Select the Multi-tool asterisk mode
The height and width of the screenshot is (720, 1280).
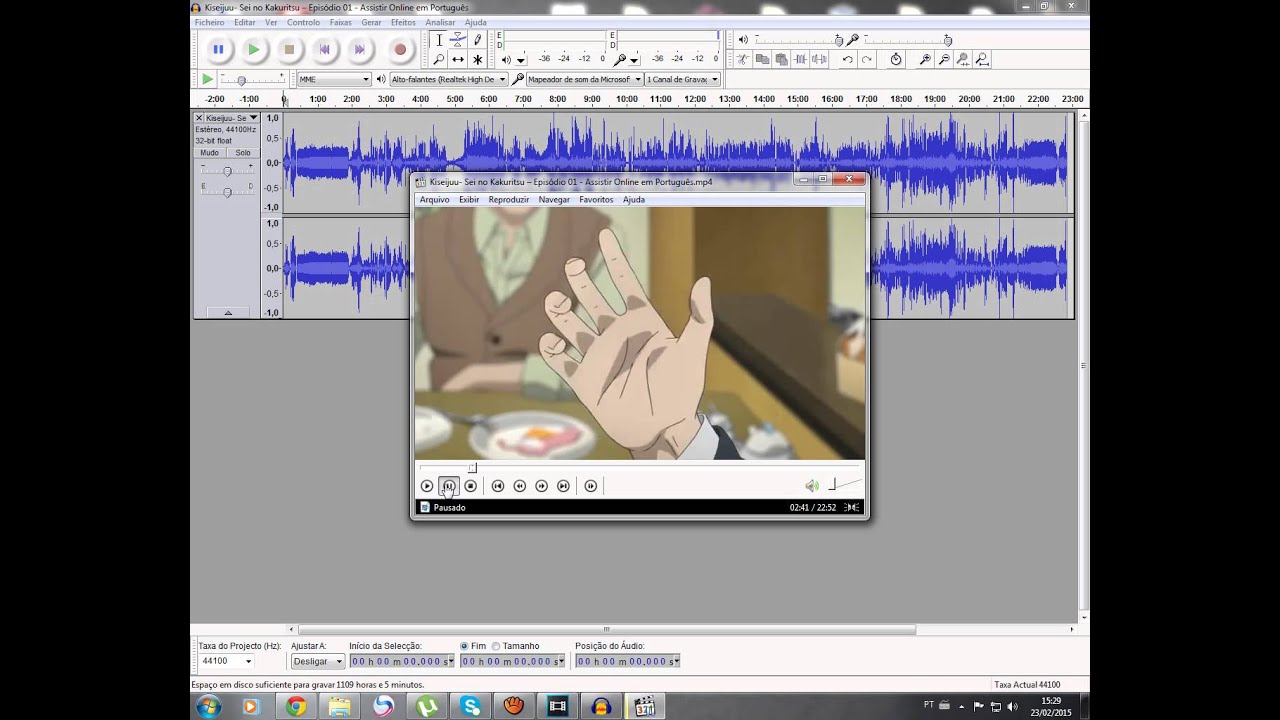pos(477,59)
